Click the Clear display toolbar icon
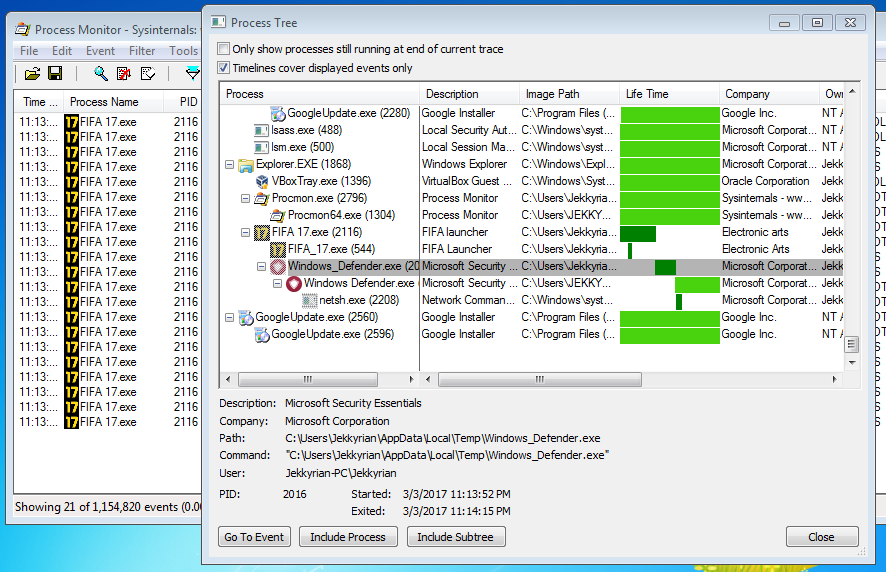 pyautogui.click(x=148, y=73)
